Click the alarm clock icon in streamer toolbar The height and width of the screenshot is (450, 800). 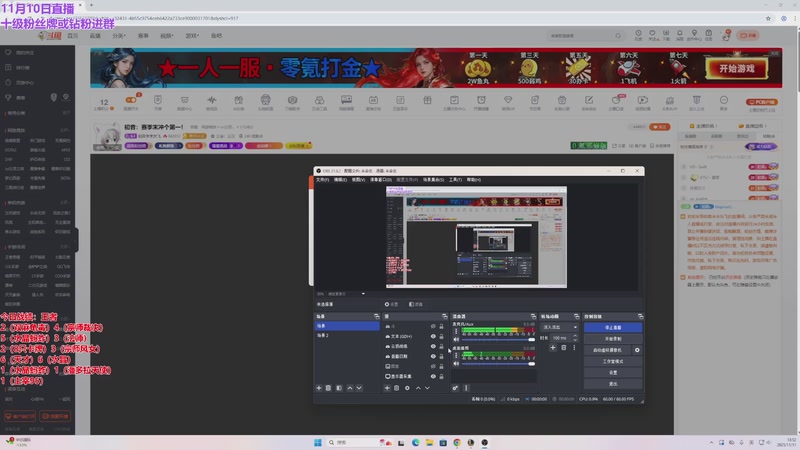[481, 101]
